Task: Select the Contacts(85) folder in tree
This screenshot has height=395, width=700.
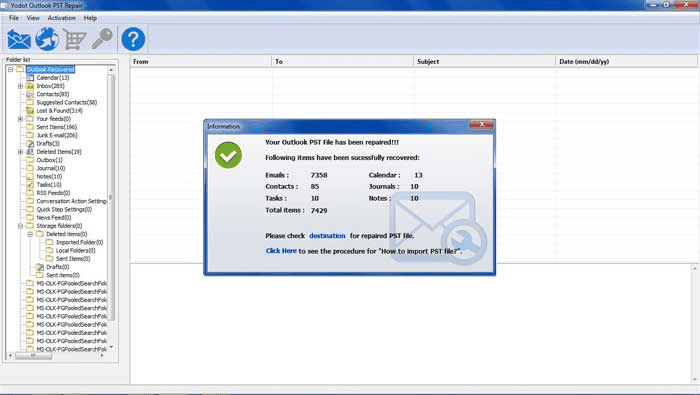Action: (x=53, y=94)
